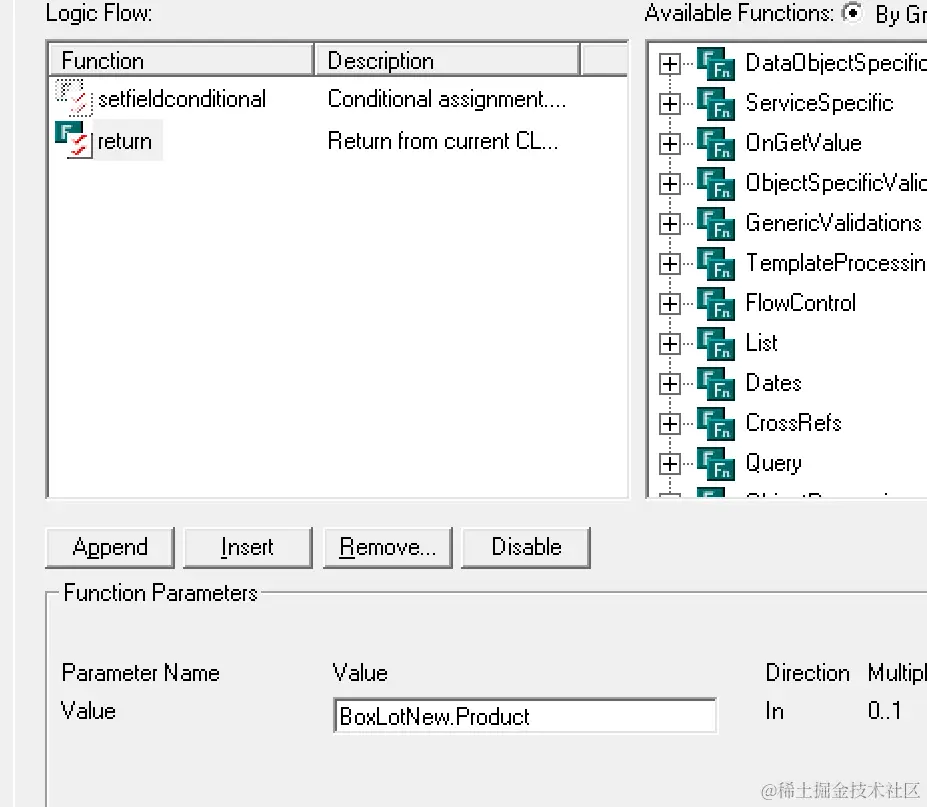Click the List group icon
This screenshot has height=807, width=927.
(715, 343)
